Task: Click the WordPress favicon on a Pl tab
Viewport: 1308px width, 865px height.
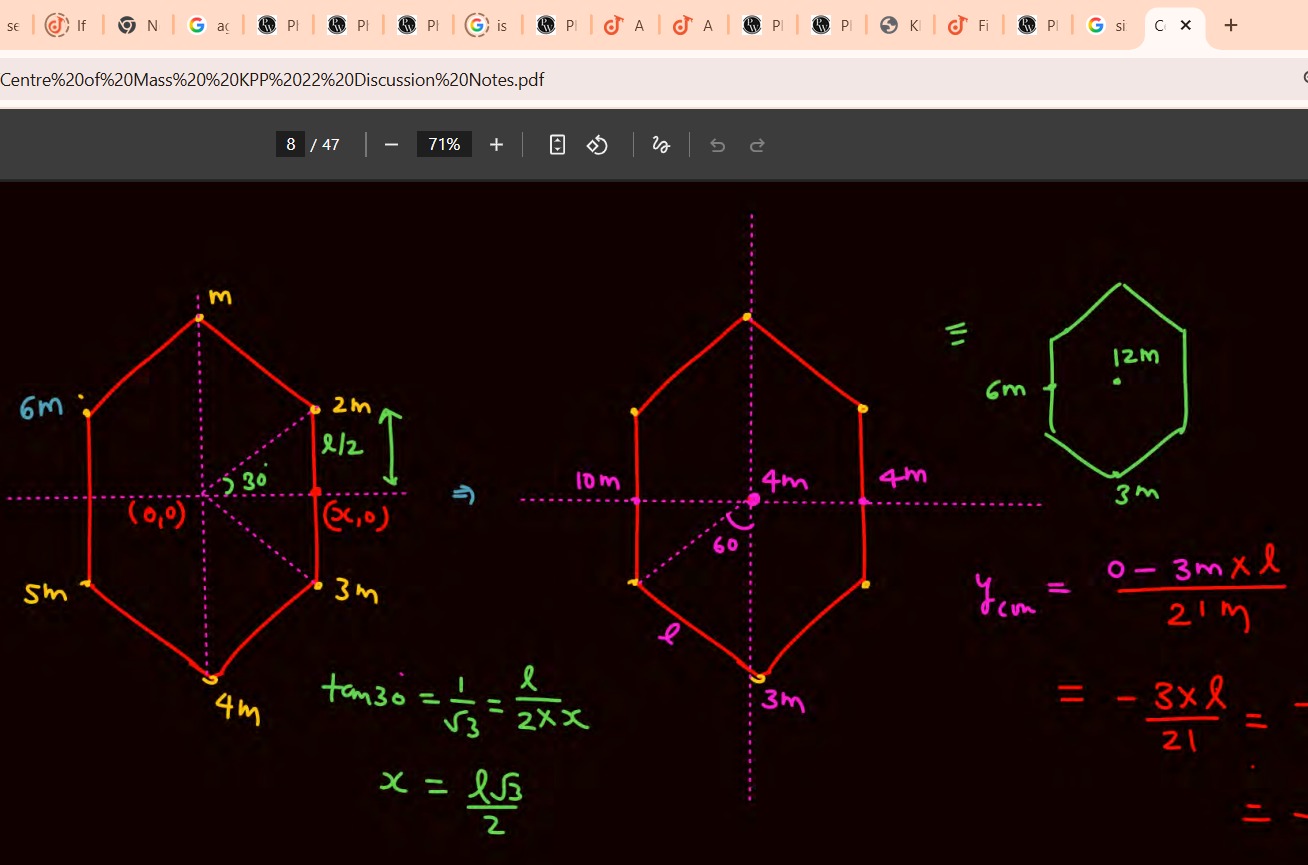Action: tap(266, 25)
